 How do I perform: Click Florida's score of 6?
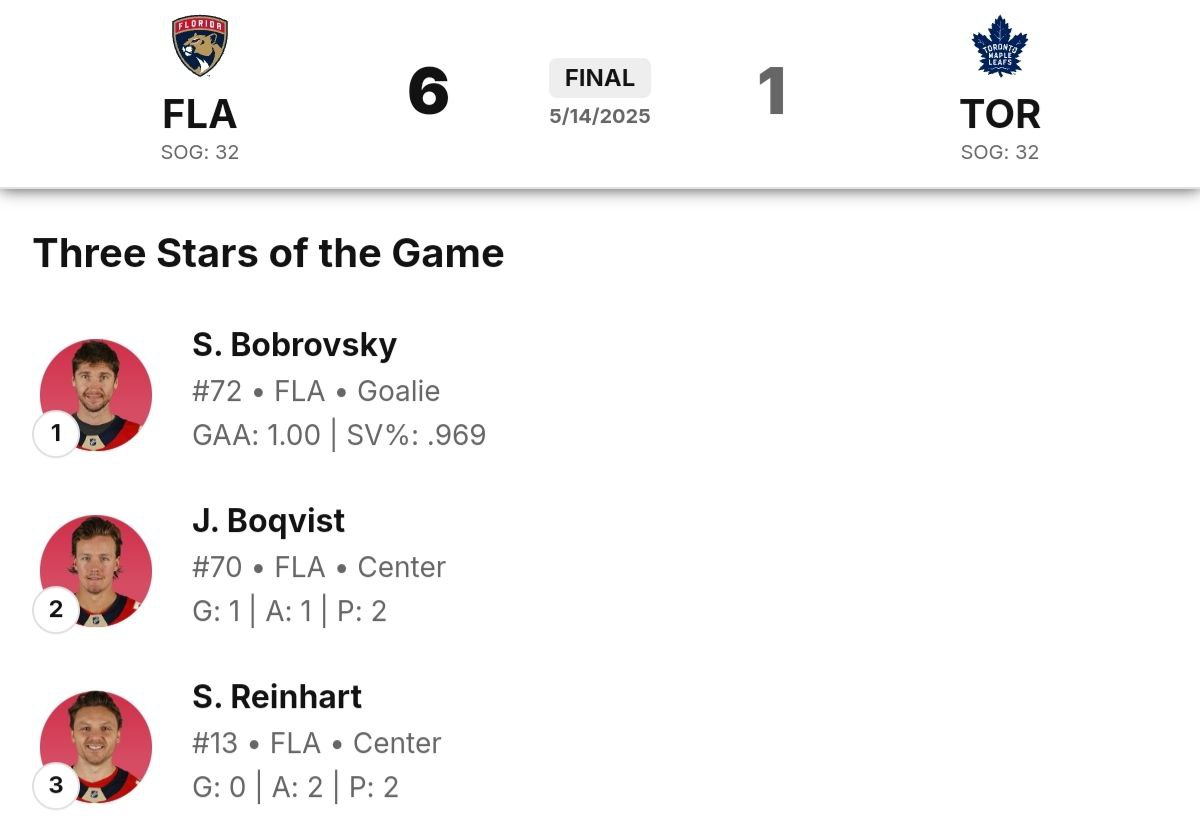tap(429, 92)
